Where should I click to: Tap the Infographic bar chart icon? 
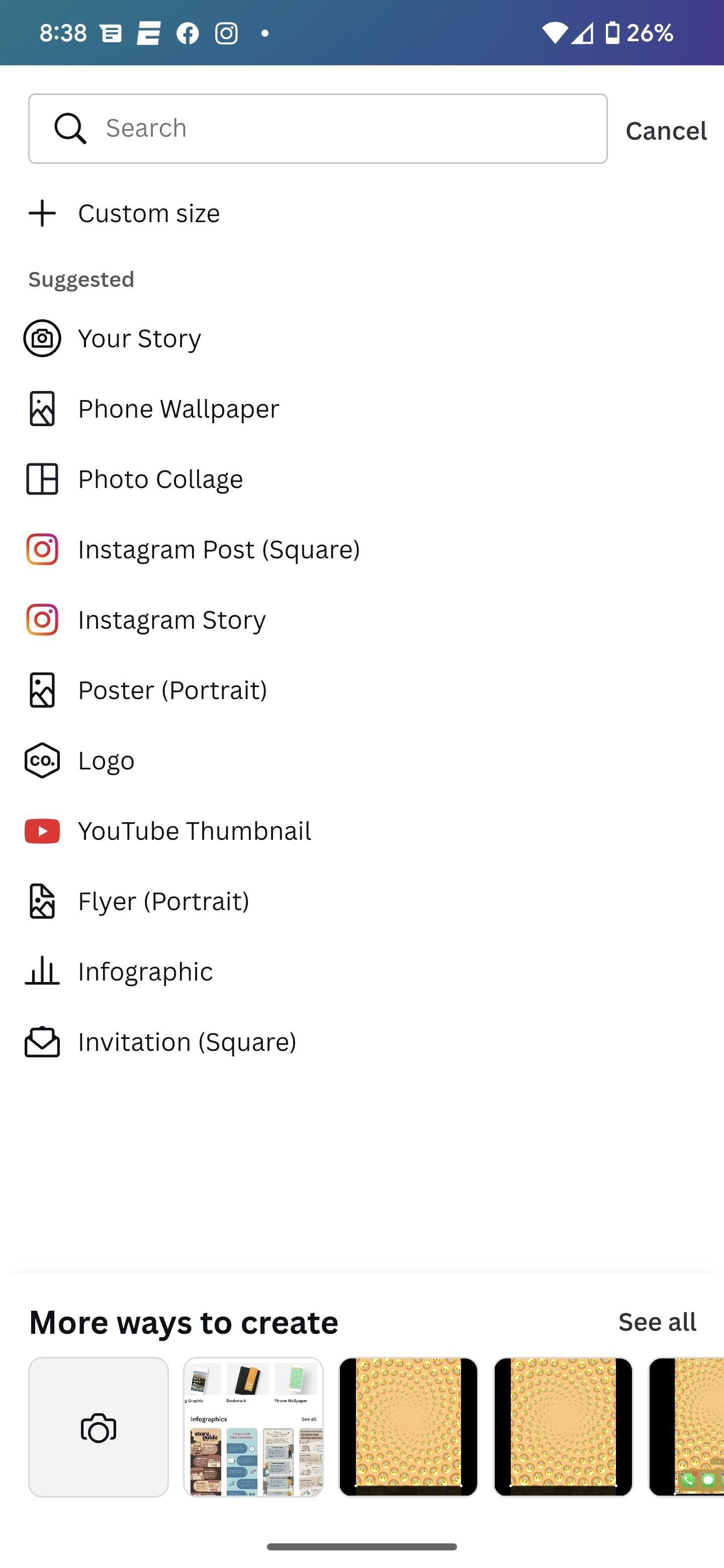pos(42,970)
